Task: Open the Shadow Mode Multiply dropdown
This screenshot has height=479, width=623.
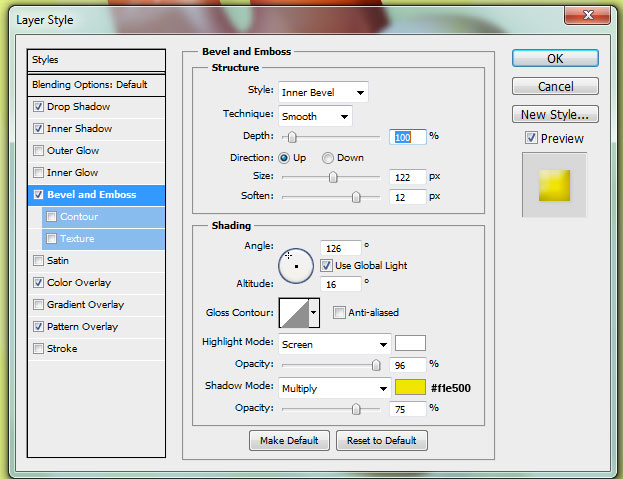Action: pos(334,388)
